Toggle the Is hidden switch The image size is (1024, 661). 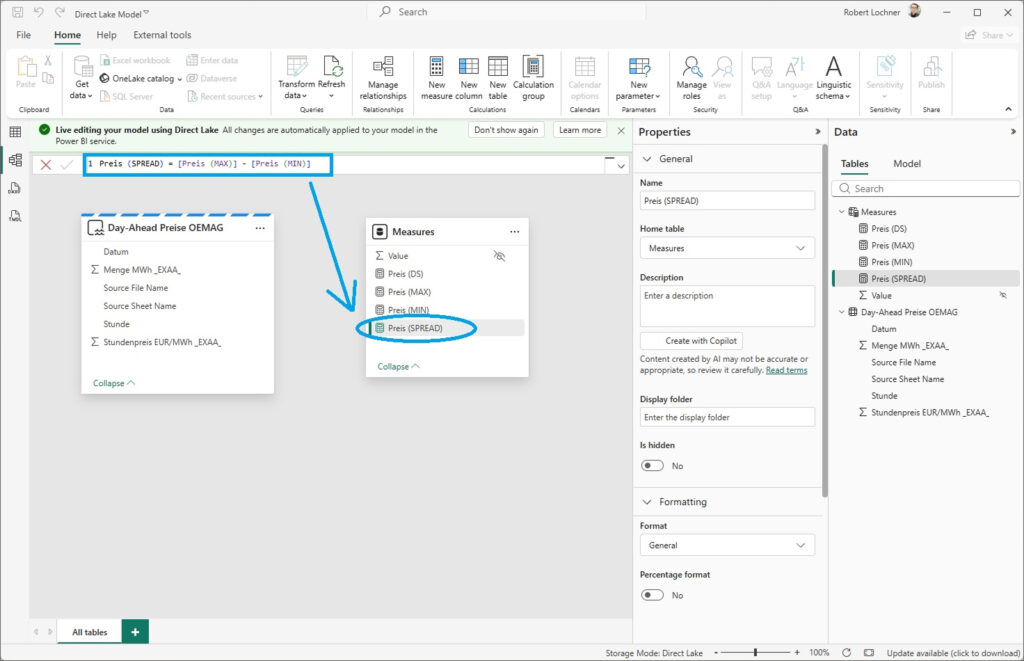coord(652,466)
